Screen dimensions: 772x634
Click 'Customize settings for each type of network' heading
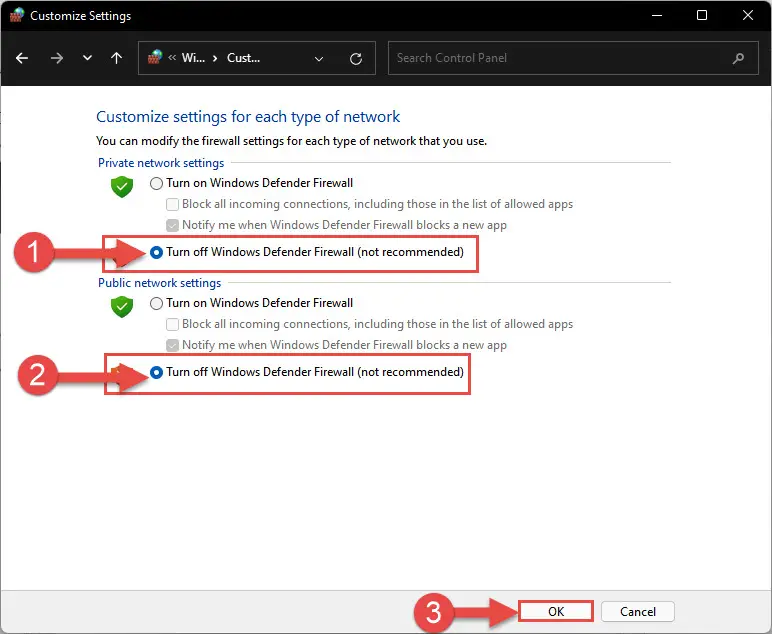point(248,117)
